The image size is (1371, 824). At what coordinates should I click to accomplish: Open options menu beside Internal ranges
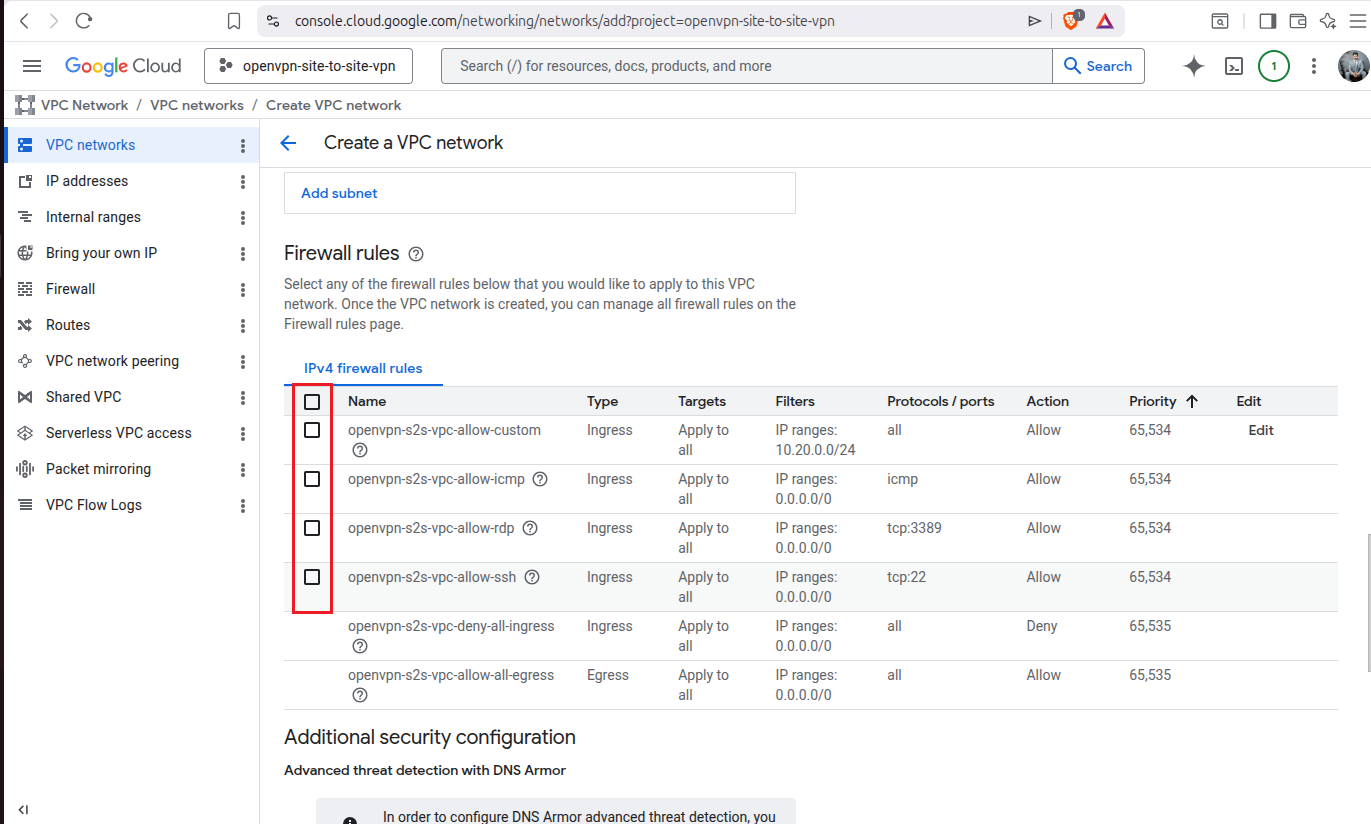click(x=243, y=218)
